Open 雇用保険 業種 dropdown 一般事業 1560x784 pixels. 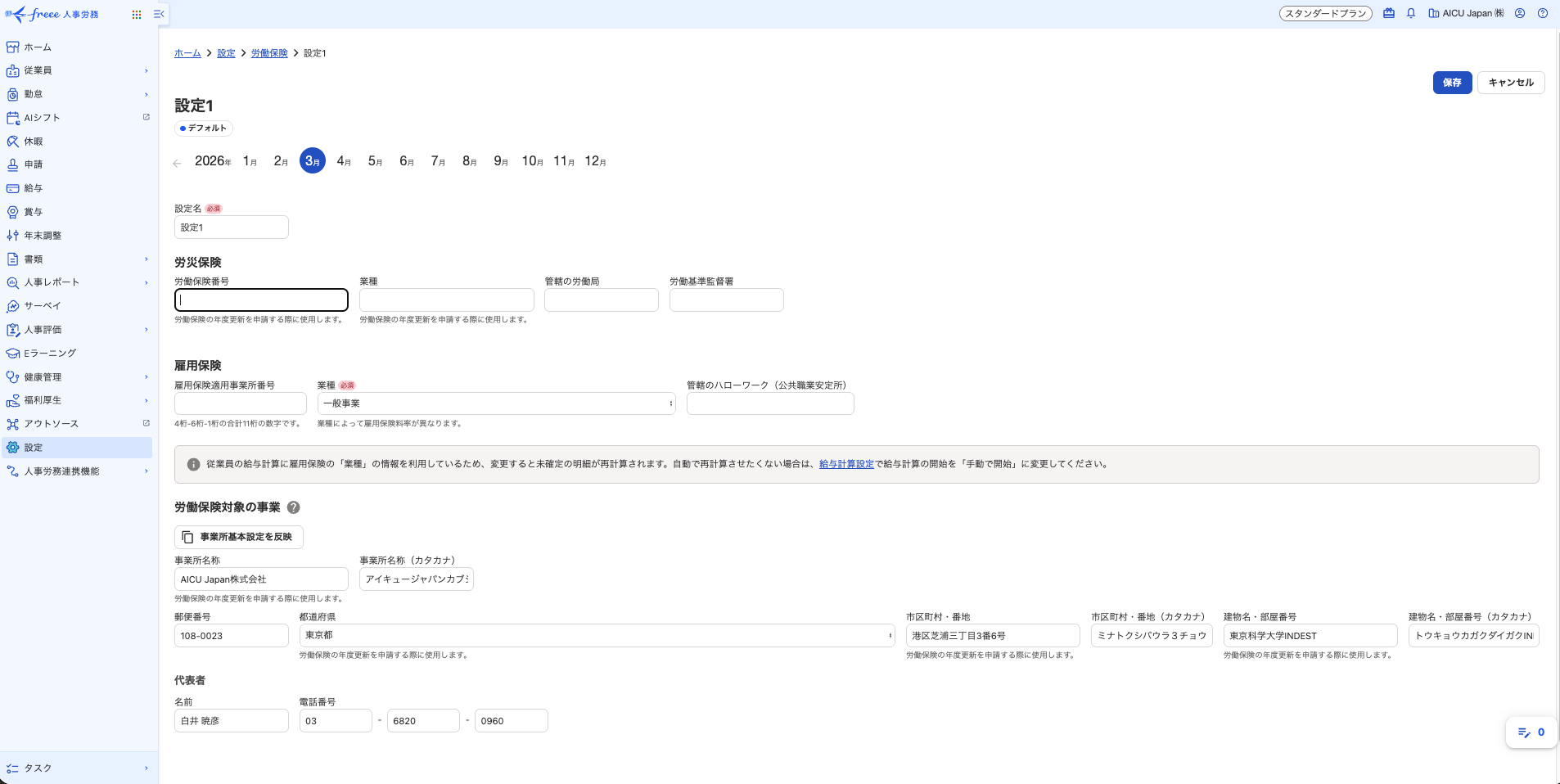tap(496, 403)
